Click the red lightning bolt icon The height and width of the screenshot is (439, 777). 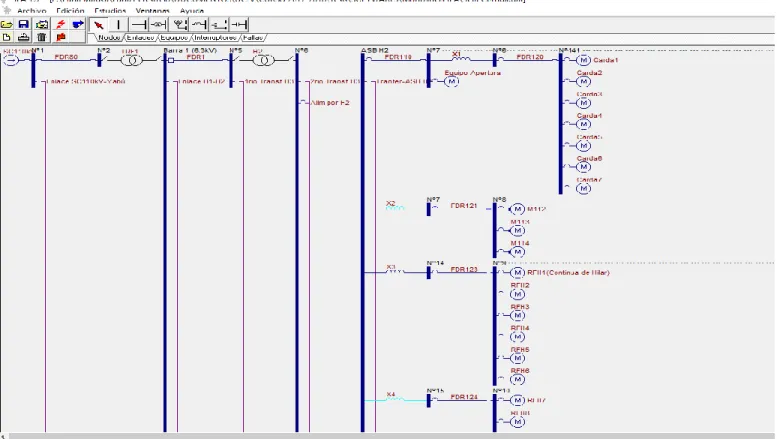click(60, 24)
